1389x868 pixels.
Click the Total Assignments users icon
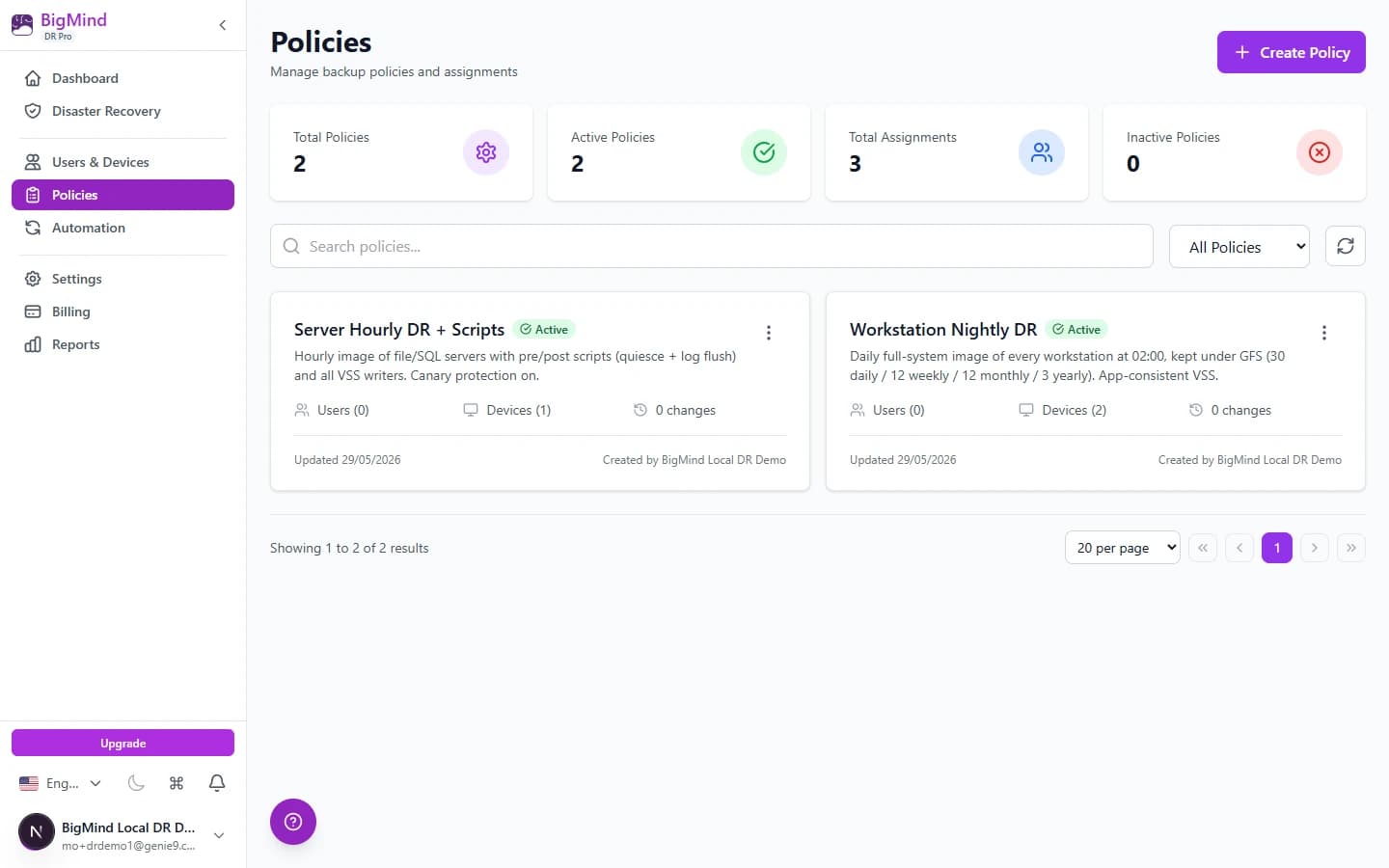coord(1042,152)
